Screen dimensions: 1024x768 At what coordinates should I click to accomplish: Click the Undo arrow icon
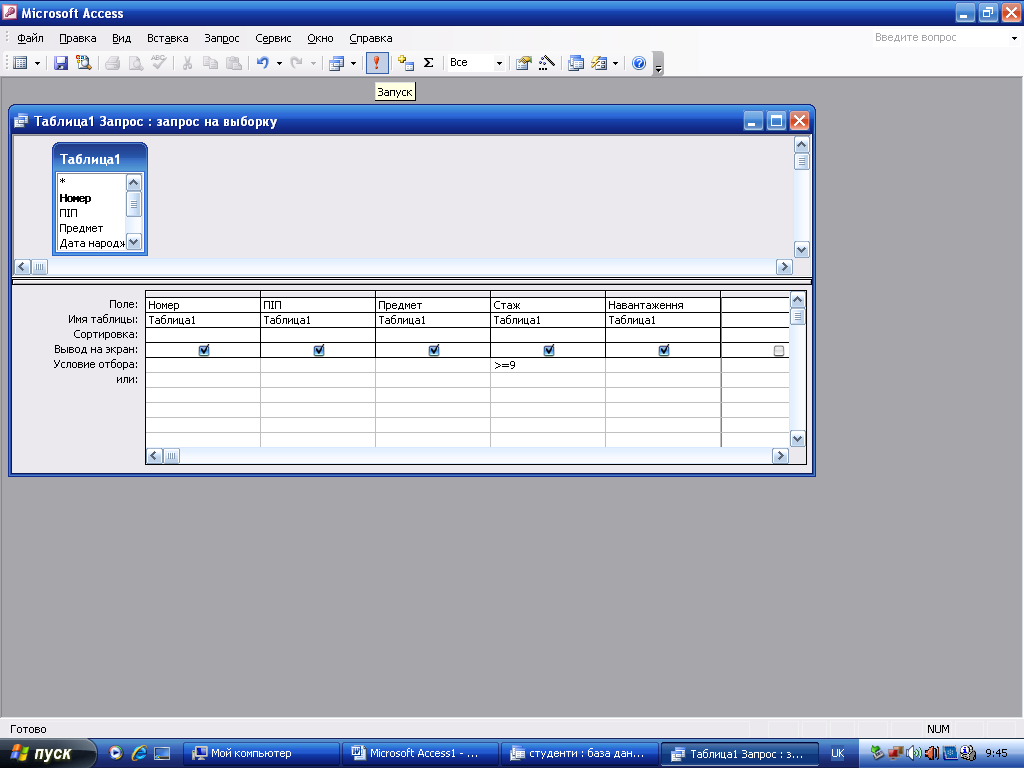pyautogui.click(x=263, y=63)
